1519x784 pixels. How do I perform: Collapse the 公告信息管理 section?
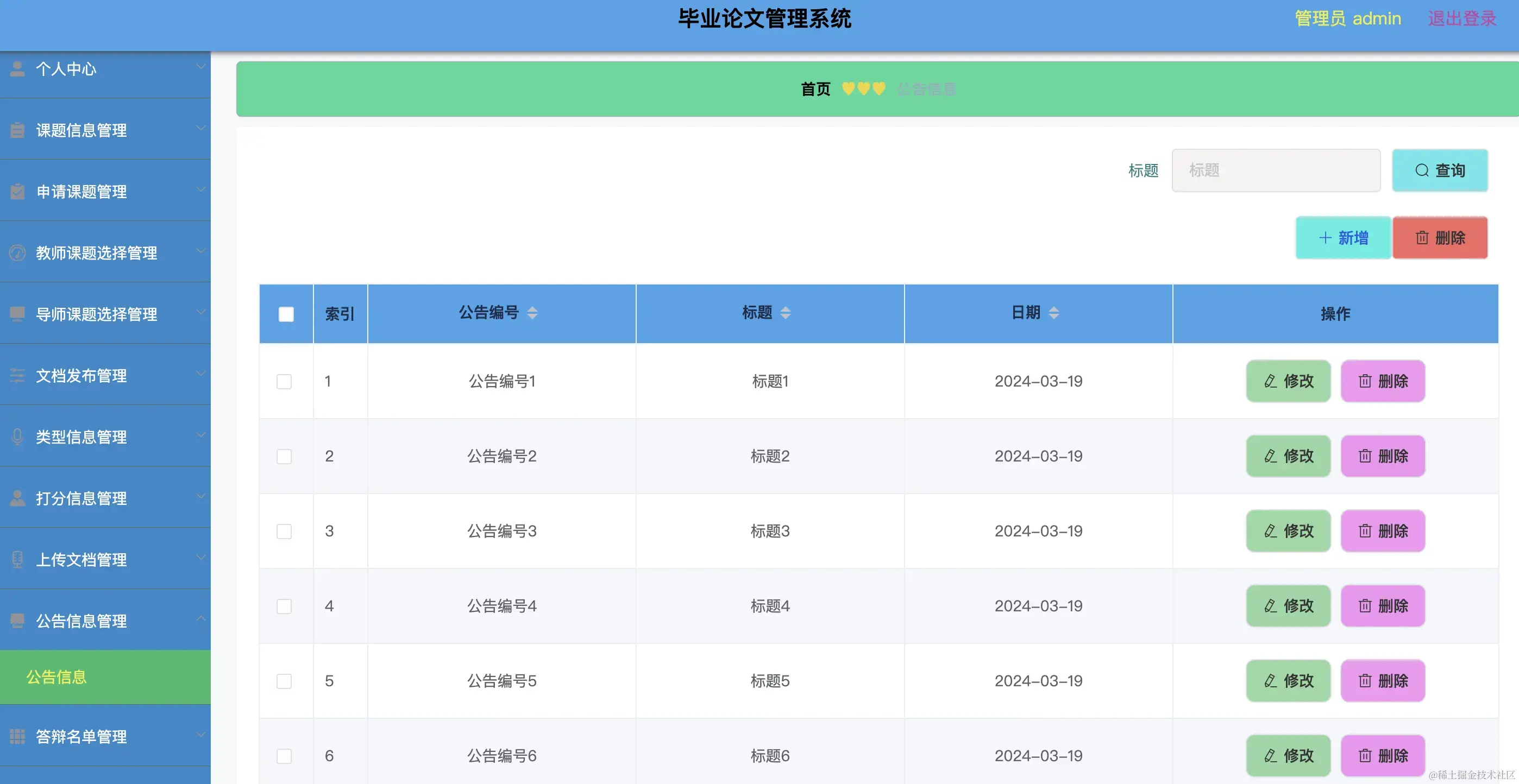click(x=200, y=618)
